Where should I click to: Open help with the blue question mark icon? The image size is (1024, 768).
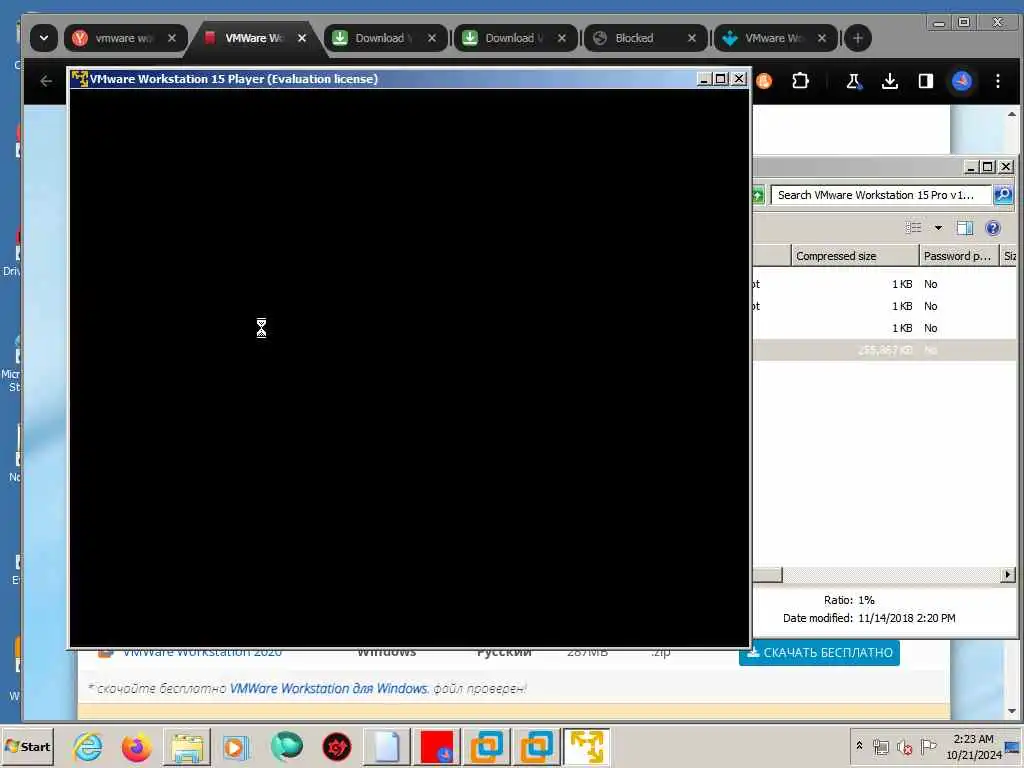[x=993, y=228]
